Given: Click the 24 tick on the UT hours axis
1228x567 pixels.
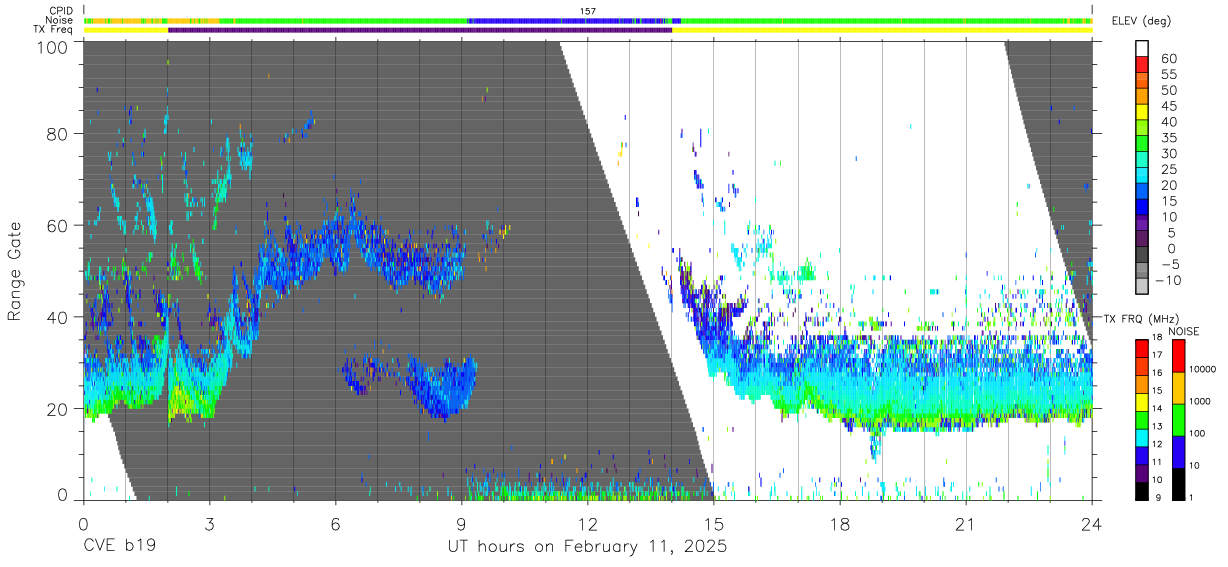Looking at the screenshot, I should coord(1091,524).
